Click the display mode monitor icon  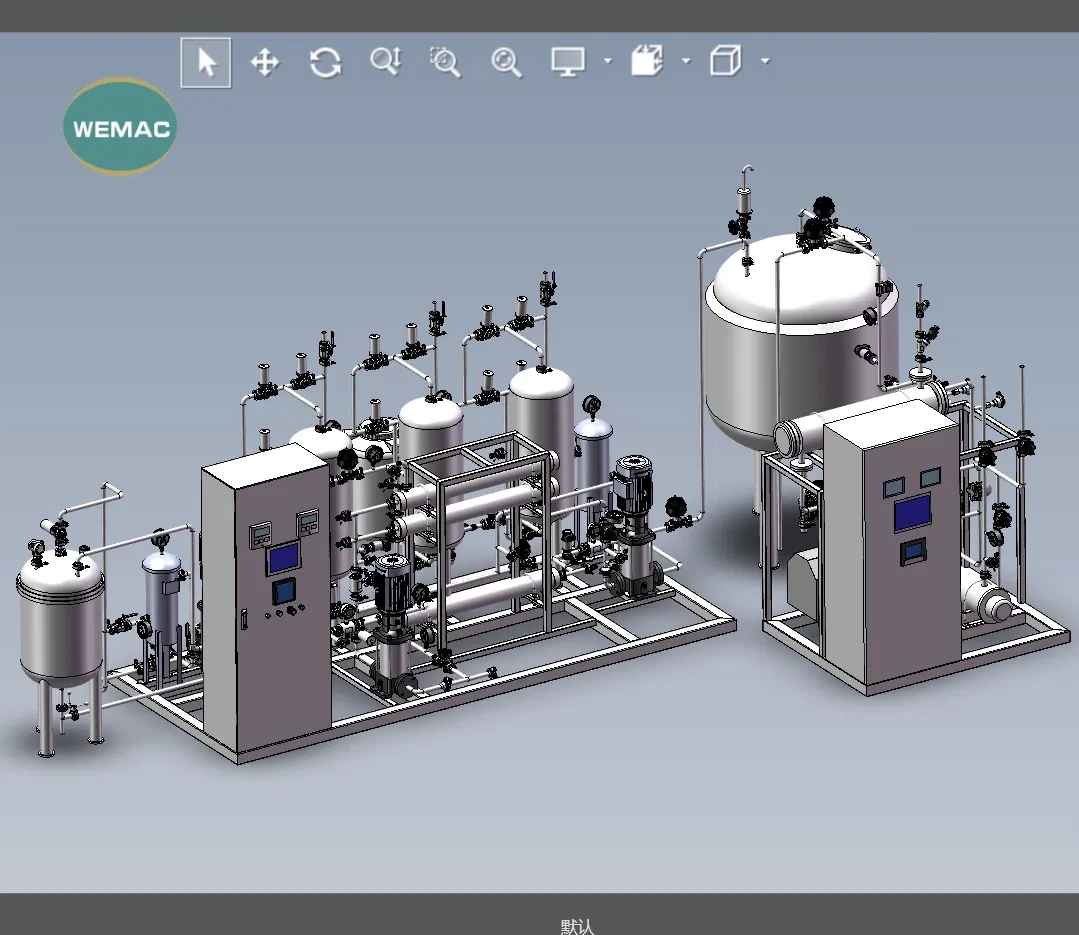[x=568, y=62]
